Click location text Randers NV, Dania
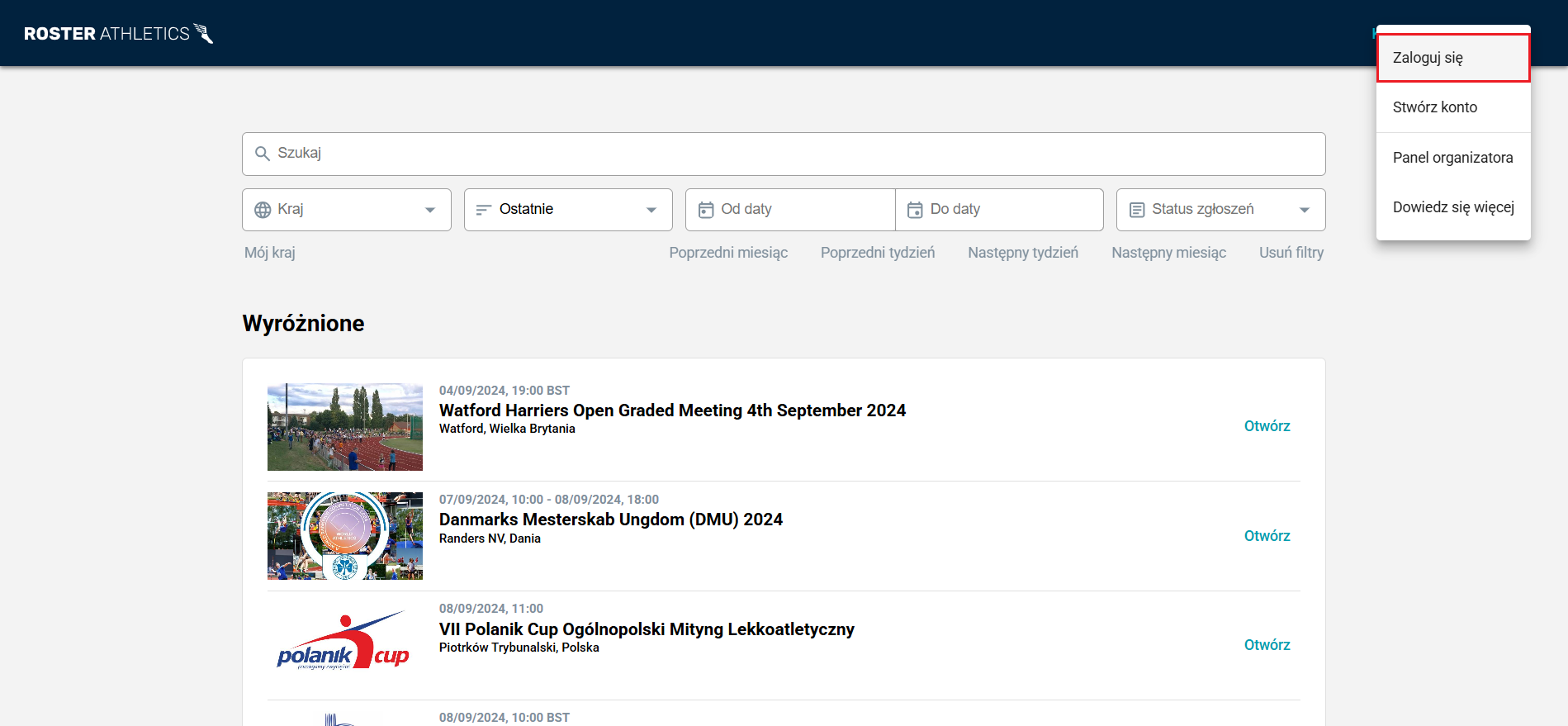This screenshot has height=726, width=1568. tap(490, 539)
